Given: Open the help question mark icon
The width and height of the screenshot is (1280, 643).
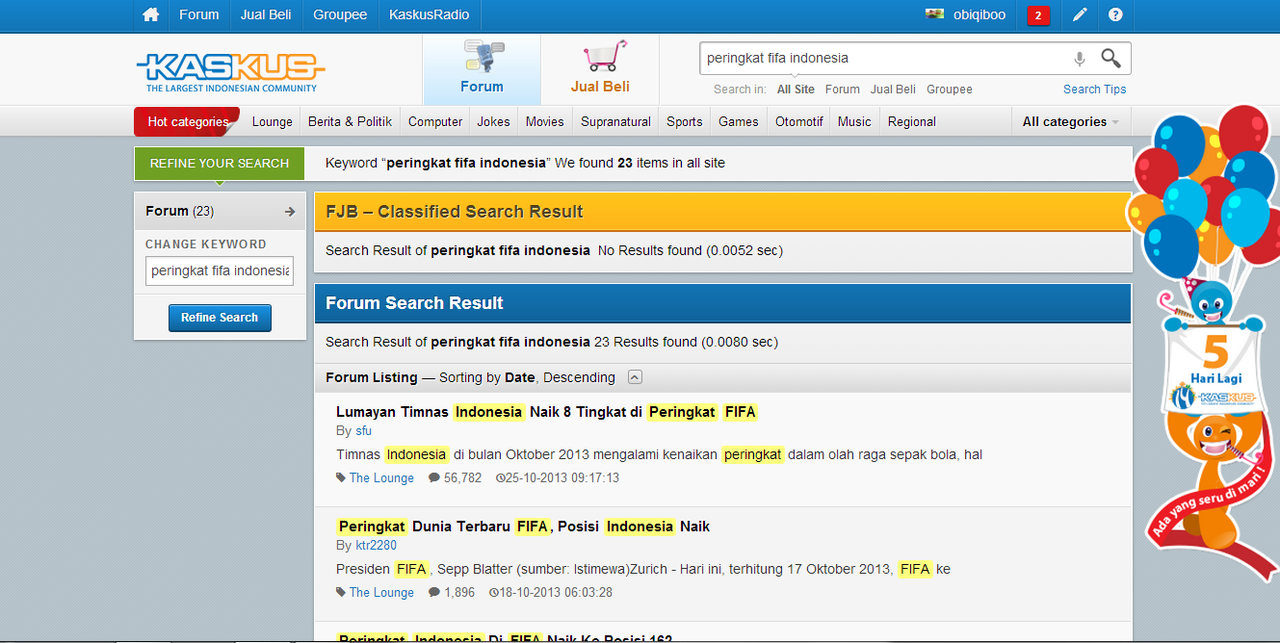Looking at the screenshot, I should pos(1116,15).
